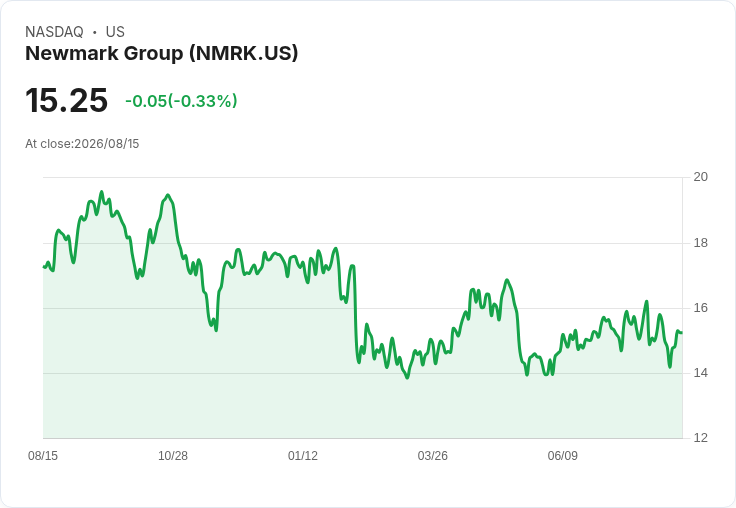This screenshot has width=736, height=508.
Task: Click the -0.05(-0.33%) change value
Action: tap(181, 101)
